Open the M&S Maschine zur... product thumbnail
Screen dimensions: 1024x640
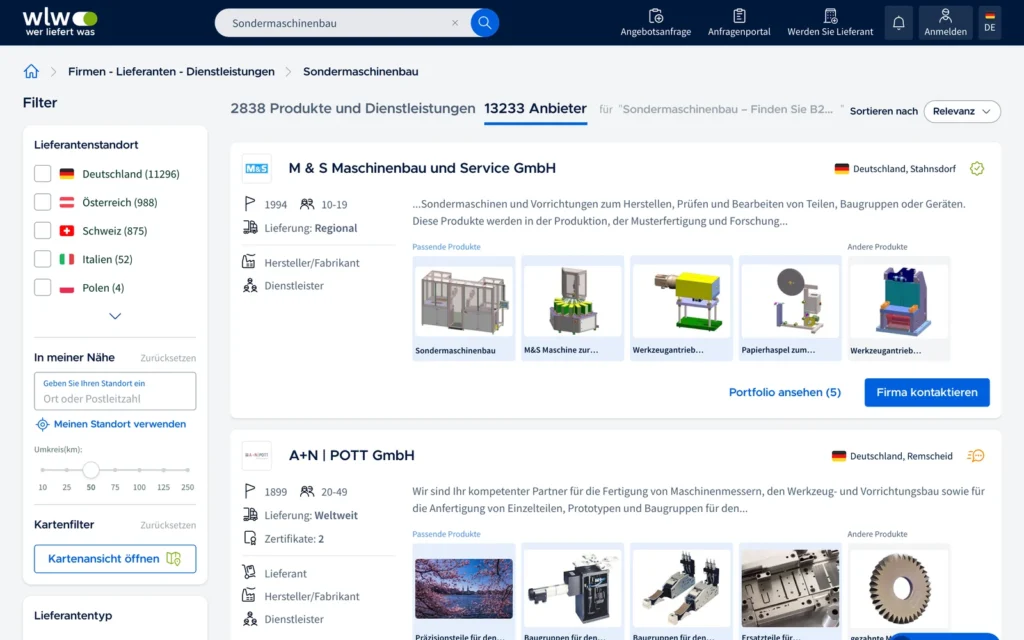573,308
